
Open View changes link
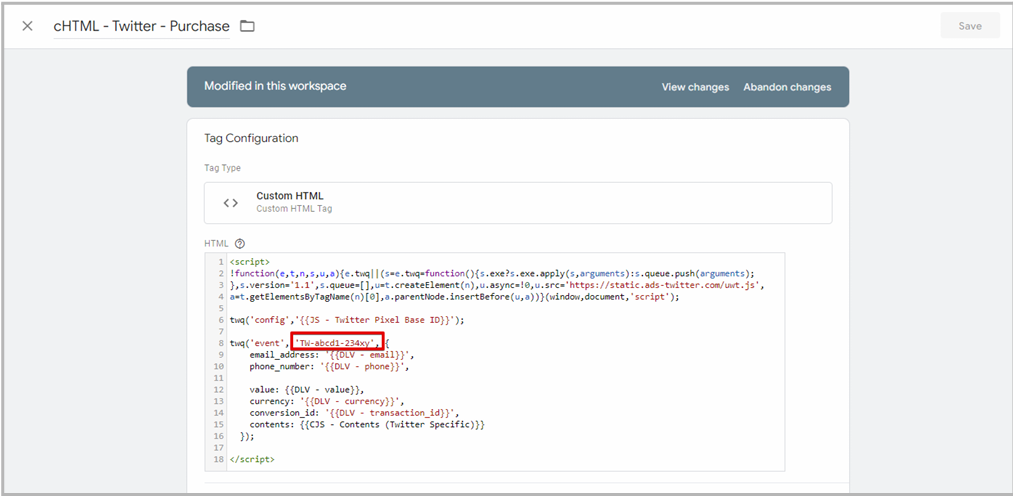[695, 87]
